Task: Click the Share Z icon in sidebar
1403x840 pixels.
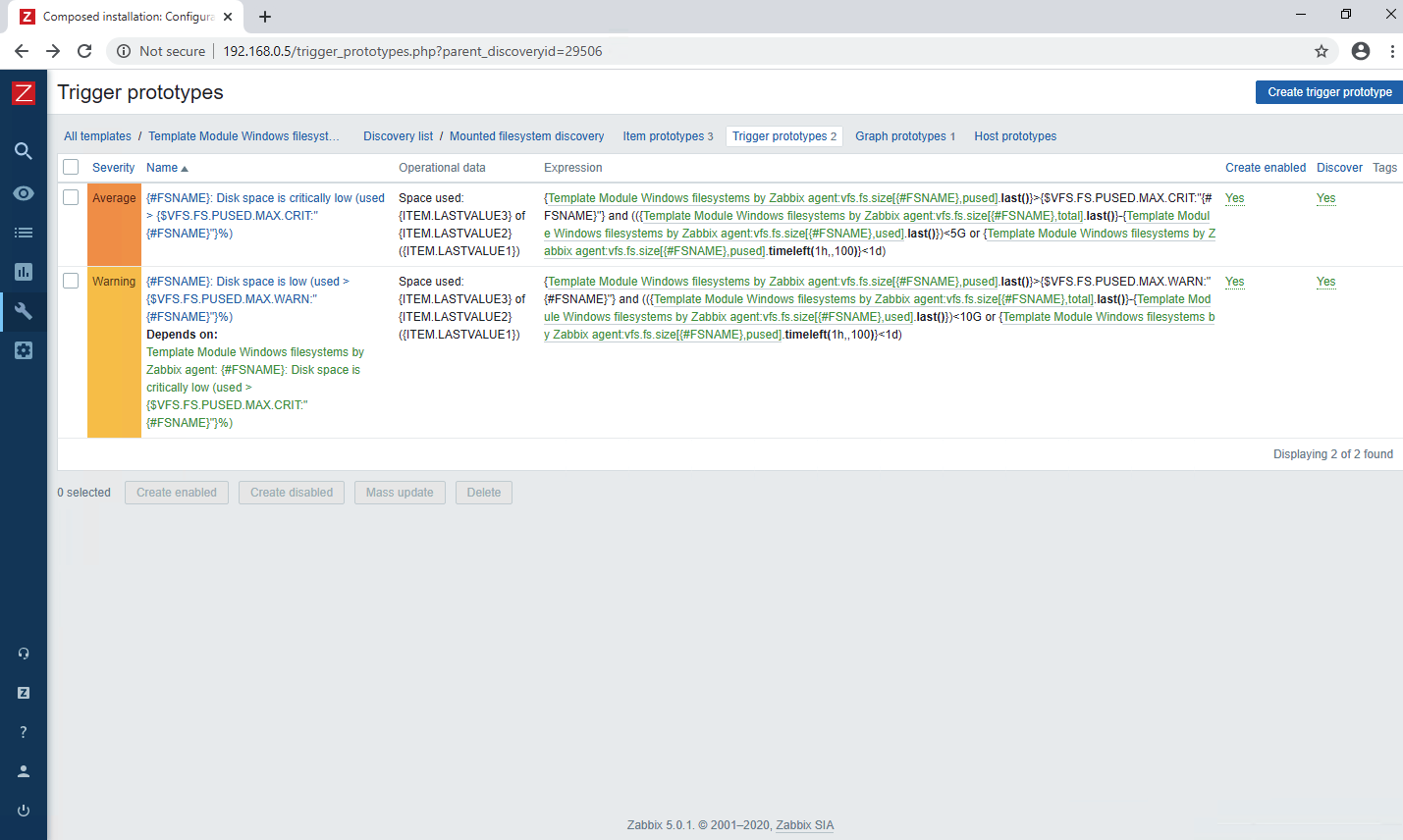Action: tap(24, 693)
